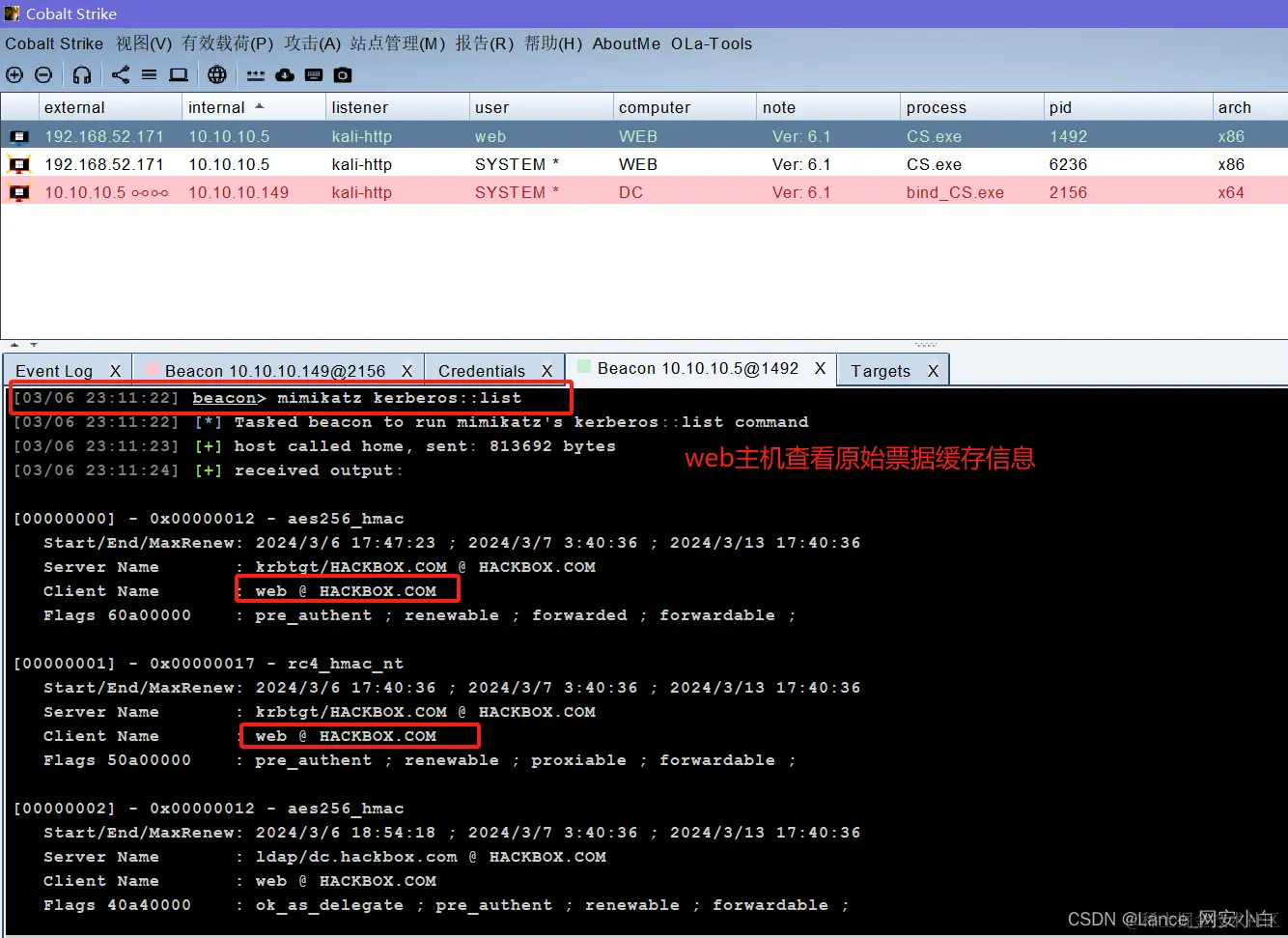Open downloaded files cloud icon
The width and height of the screenshot is (1288, 938).
285,74
